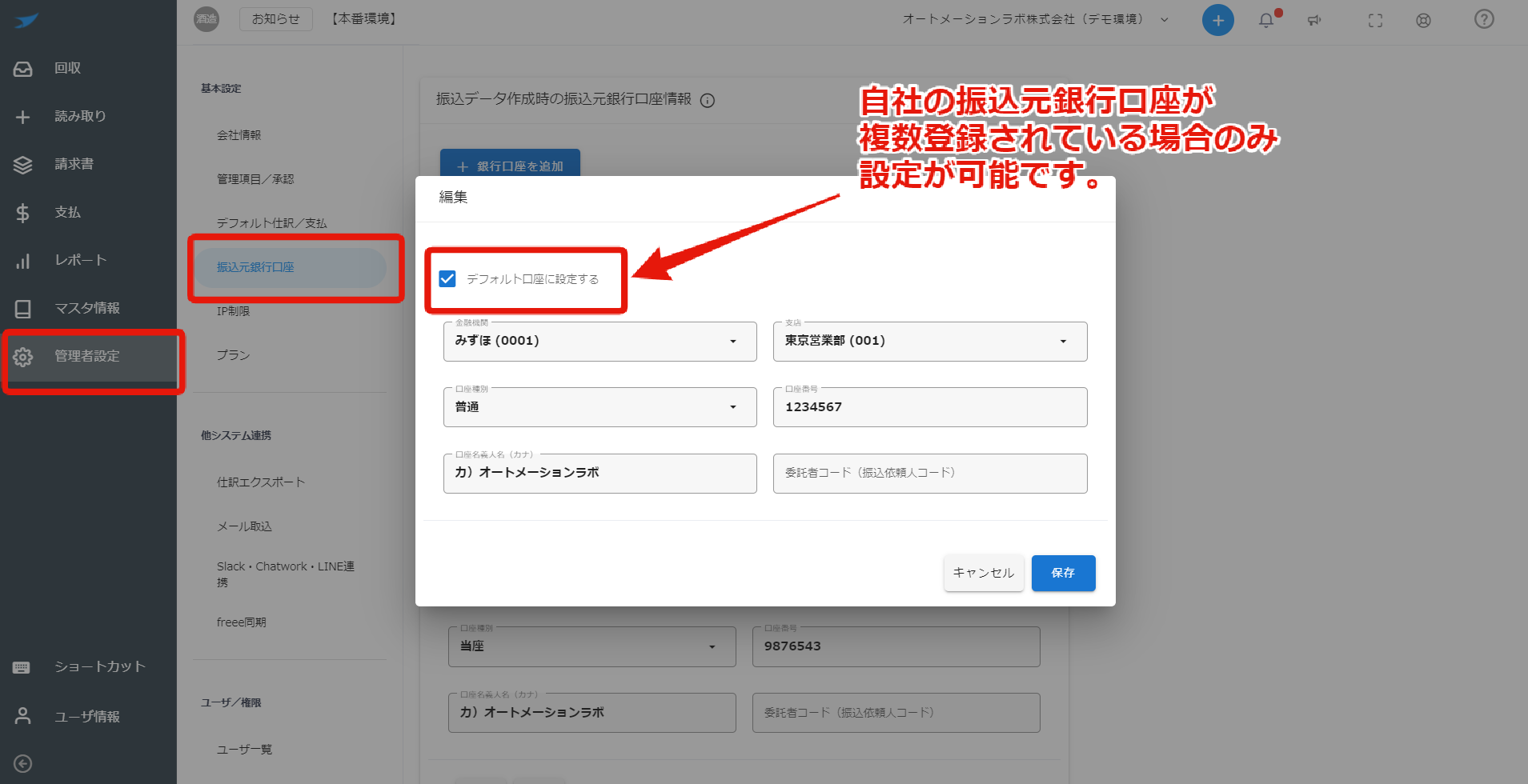The width and height of the screenshot is (1528, 784).
Task: Open the 読み取り plus section
Action: point(88,117)
